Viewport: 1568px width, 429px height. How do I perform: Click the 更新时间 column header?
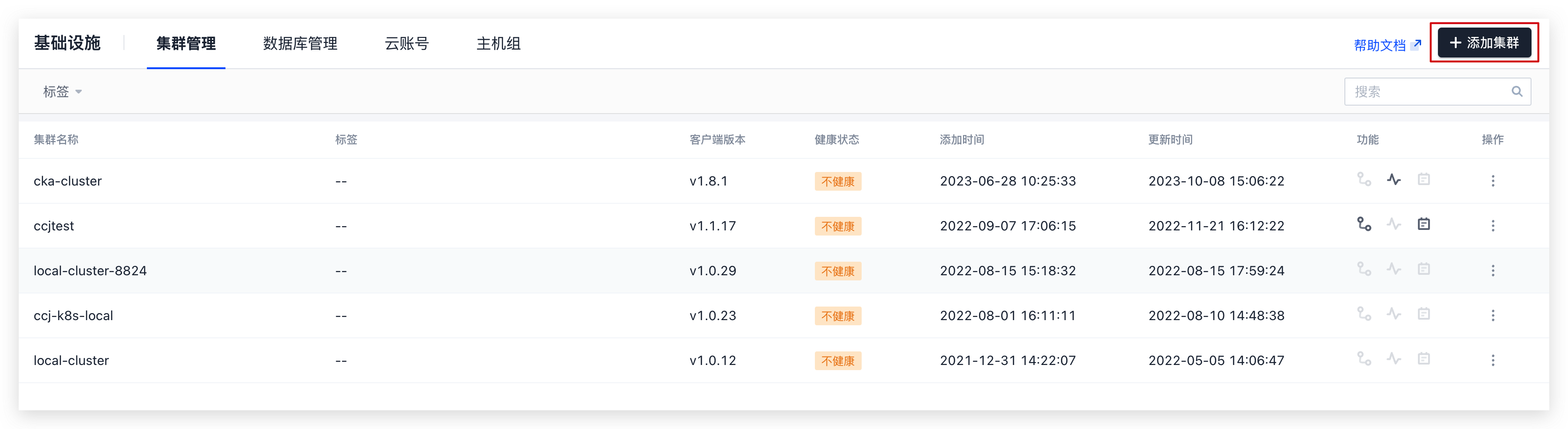click(1170, 139)
